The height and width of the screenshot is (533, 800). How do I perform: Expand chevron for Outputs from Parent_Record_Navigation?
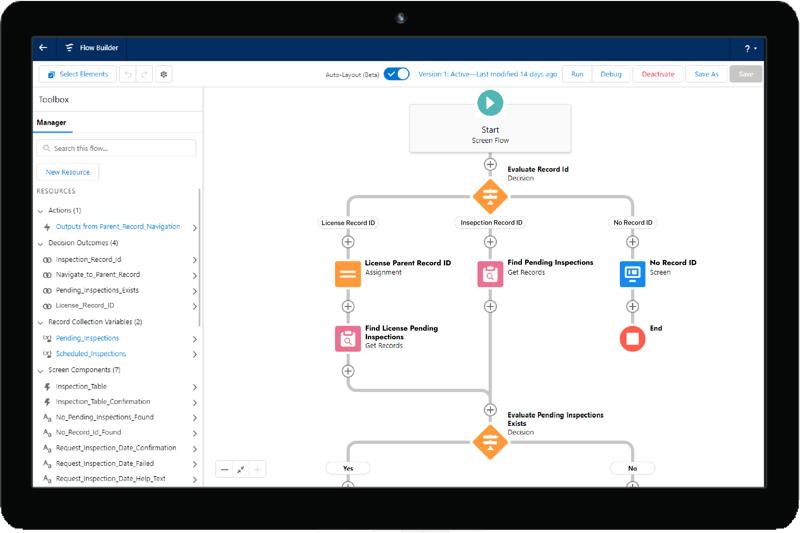point(194,227)
